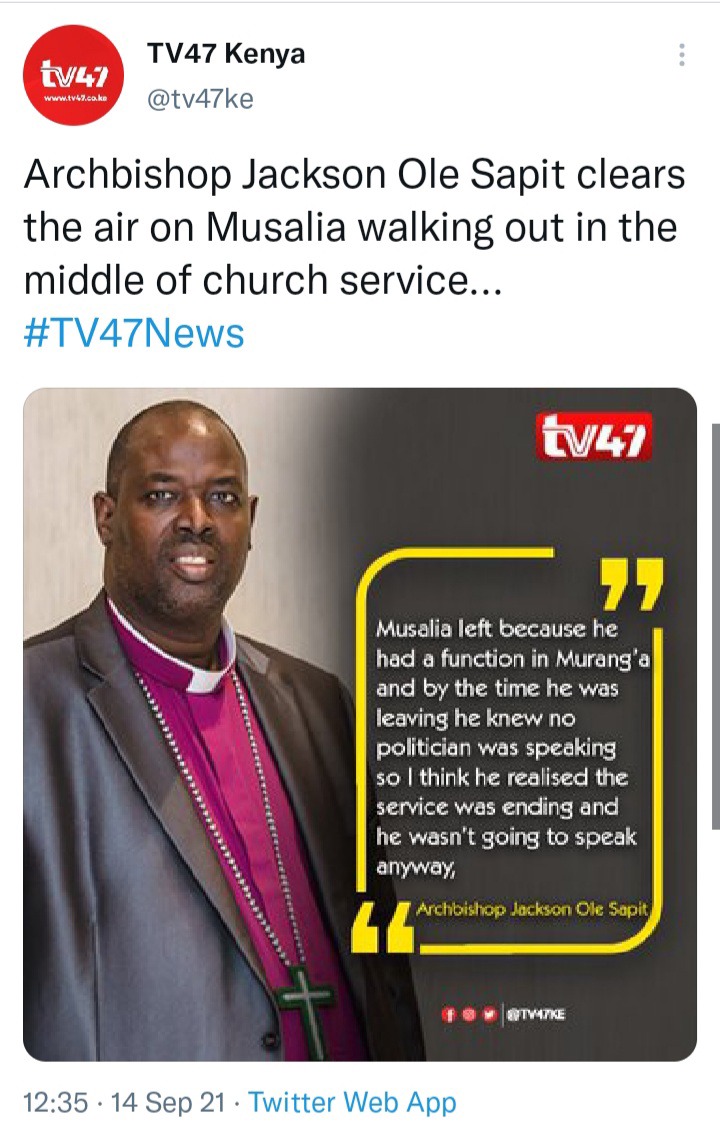Screen dimensions: 720x1139
Task: Click the Instagram icon in image footer
Action: [469, 1015]
